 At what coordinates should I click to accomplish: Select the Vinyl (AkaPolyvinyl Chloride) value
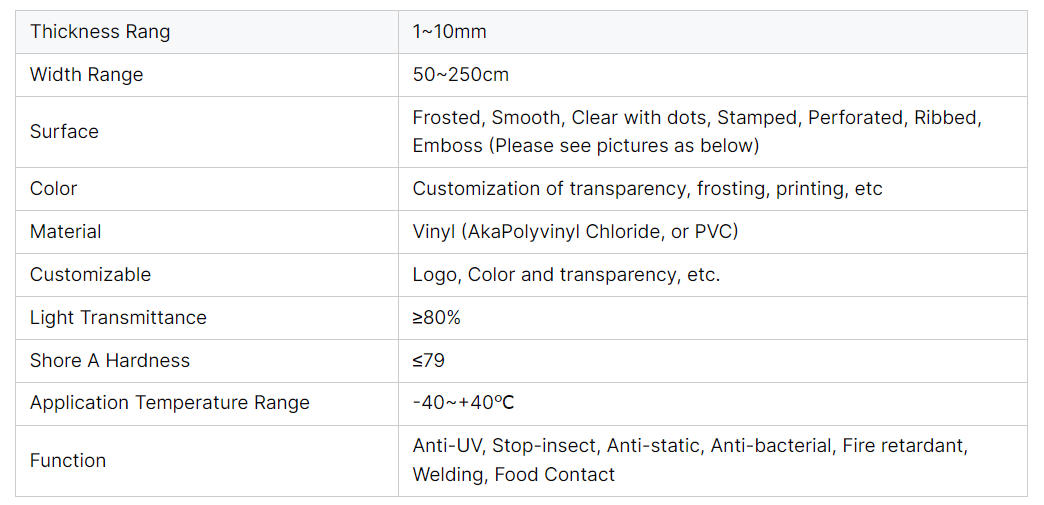(575, 232)
